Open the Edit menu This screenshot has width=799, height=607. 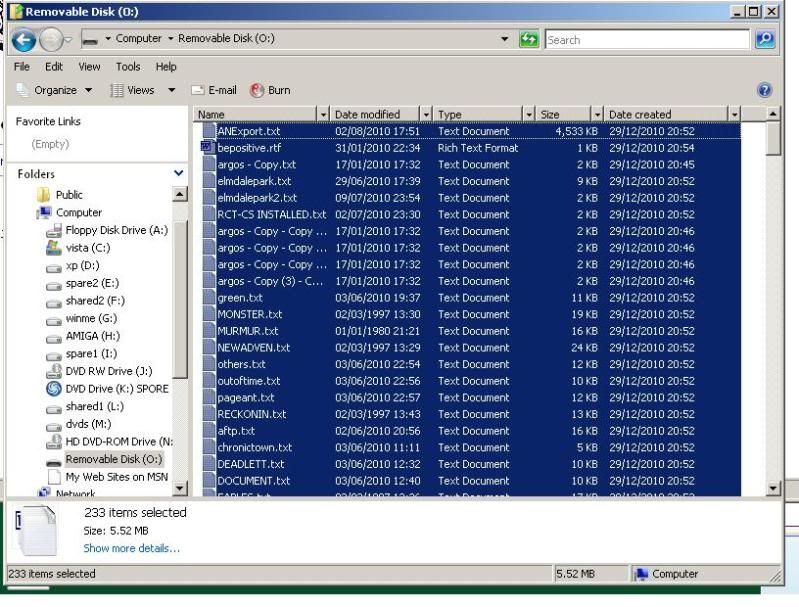[x=54, y=67]
